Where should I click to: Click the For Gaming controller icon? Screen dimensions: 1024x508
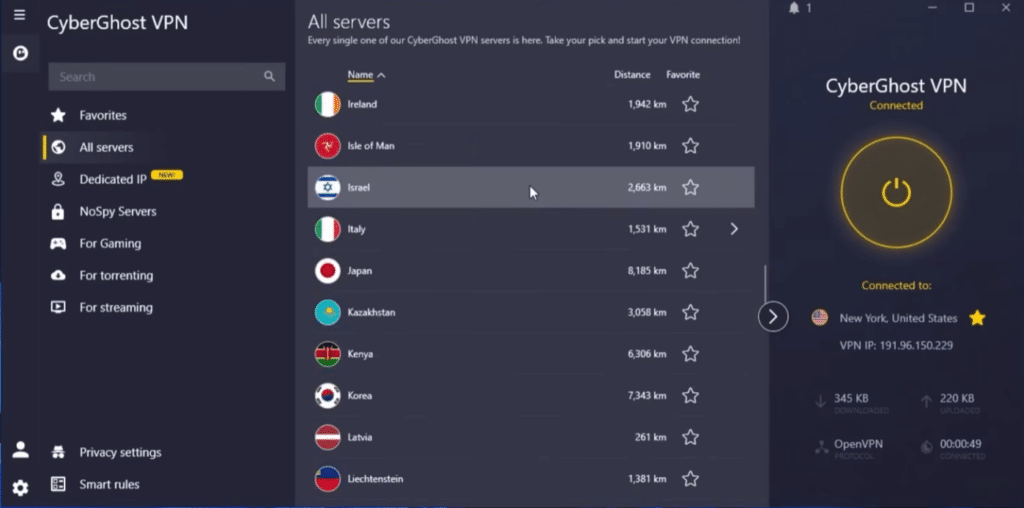[x=58, y=244]
